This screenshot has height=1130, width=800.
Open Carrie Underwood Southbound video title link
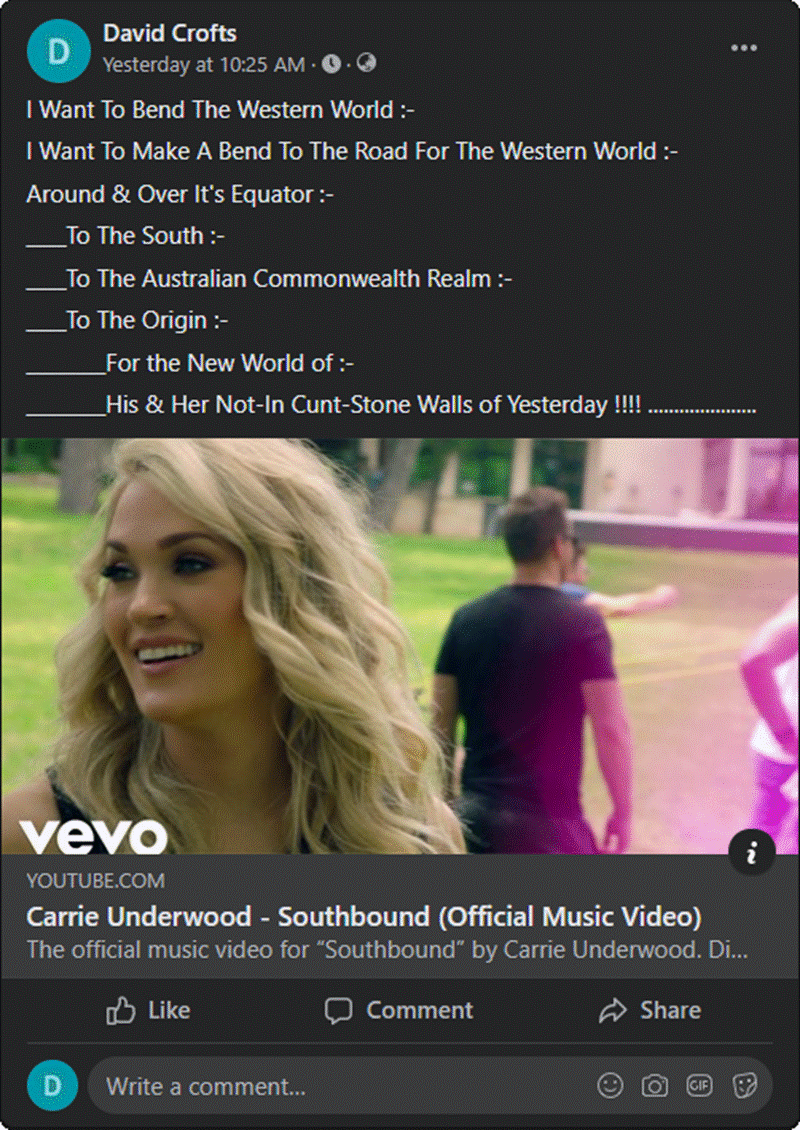click(364, 917)
